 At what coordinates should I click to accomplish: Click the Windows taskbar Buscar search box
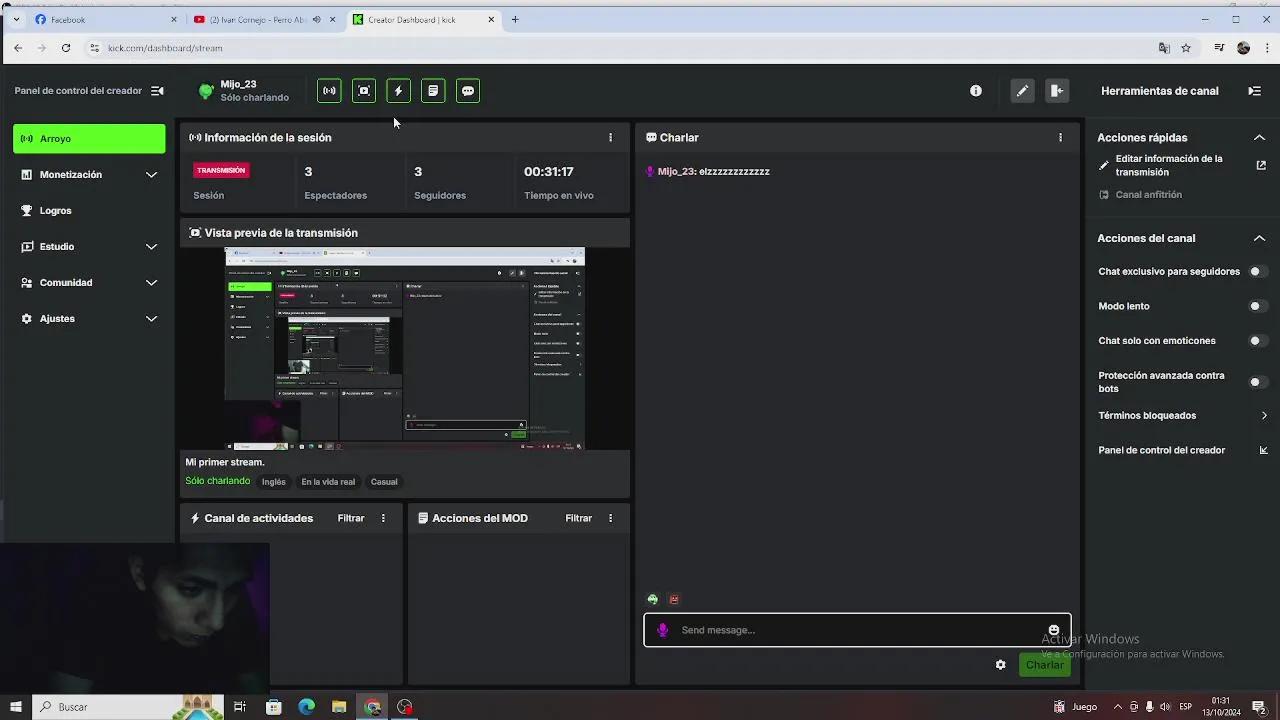point(127,707)
